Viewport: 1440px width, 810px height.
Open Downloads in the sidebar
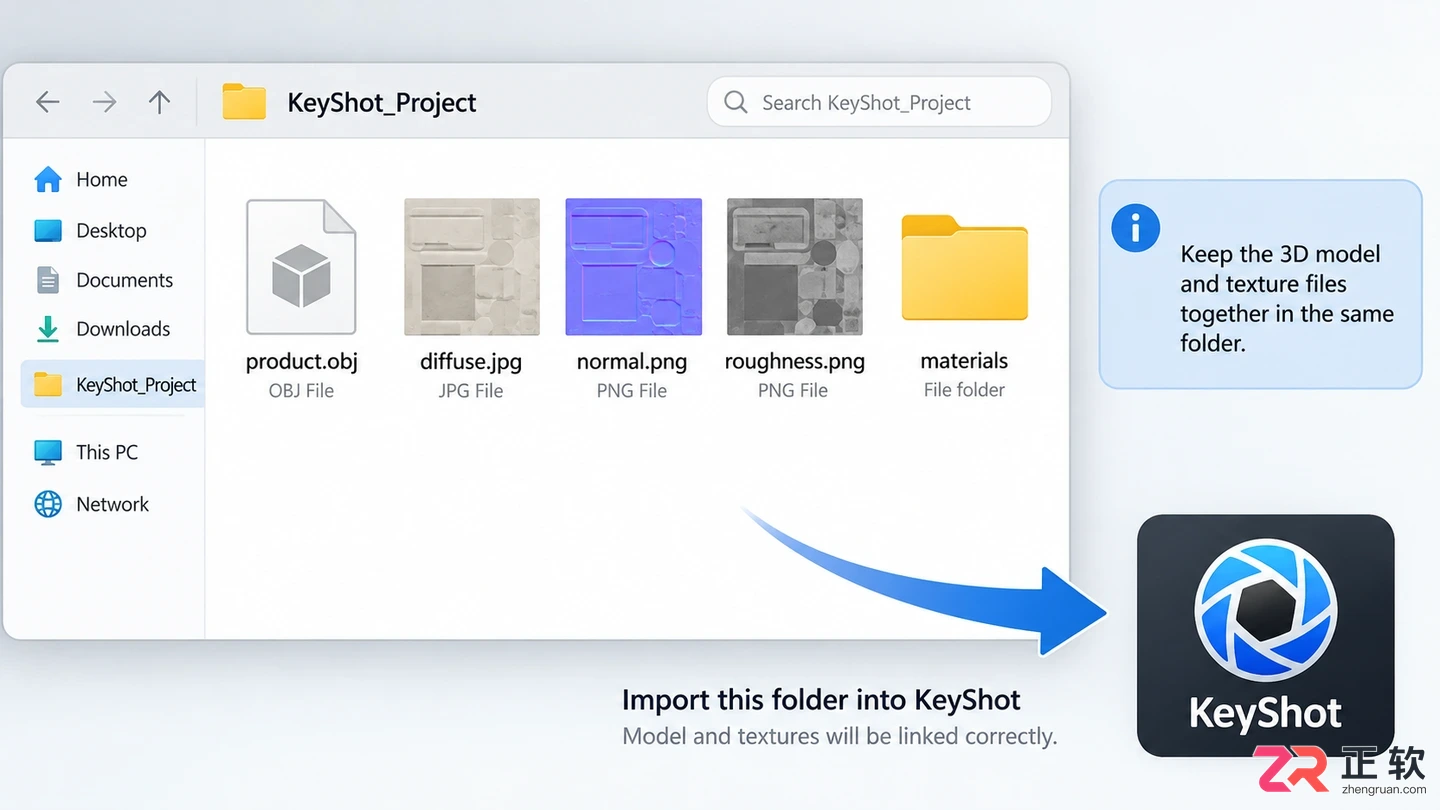103,329
